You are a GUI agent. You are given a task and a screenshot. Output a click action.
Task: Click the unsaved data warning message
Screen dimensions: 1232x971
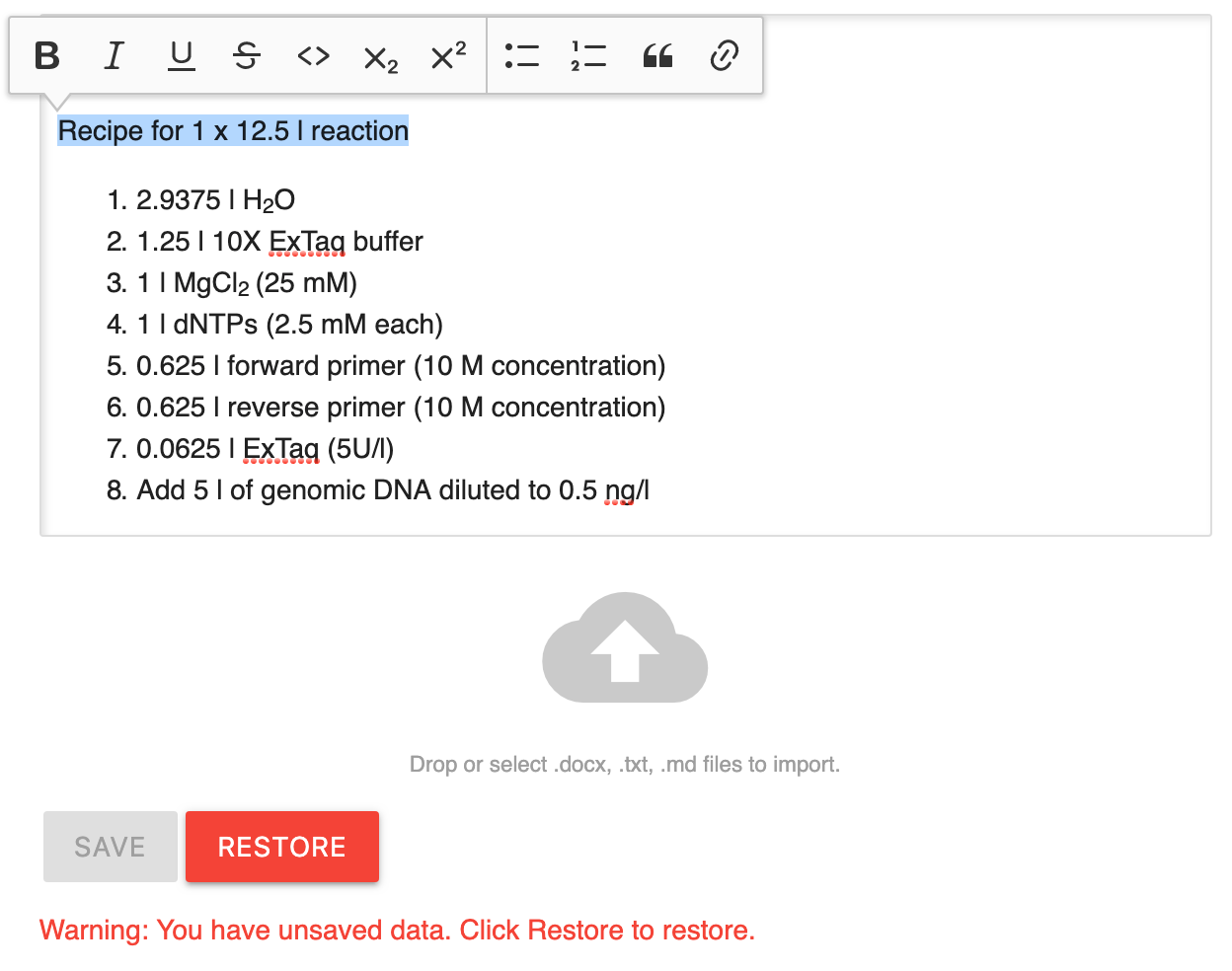(395, 930)
